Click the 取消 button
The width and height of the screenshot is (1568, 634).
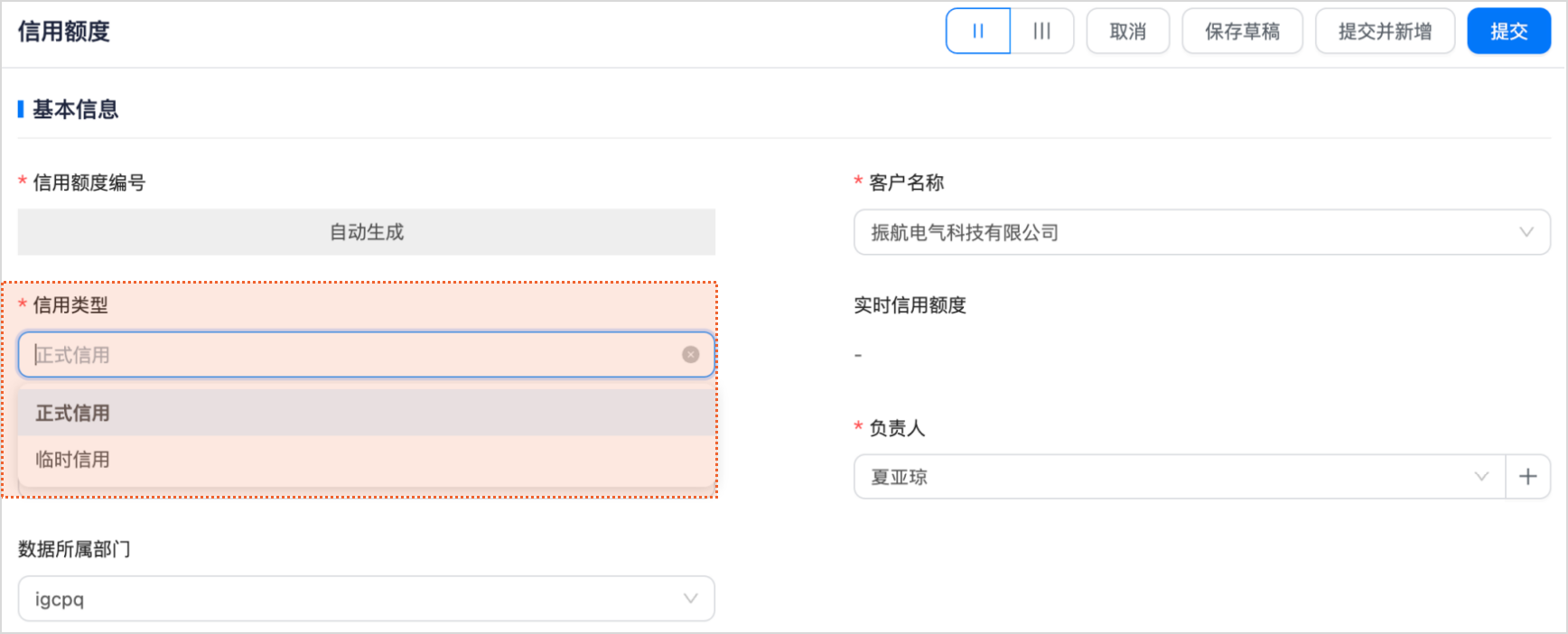1128,32
